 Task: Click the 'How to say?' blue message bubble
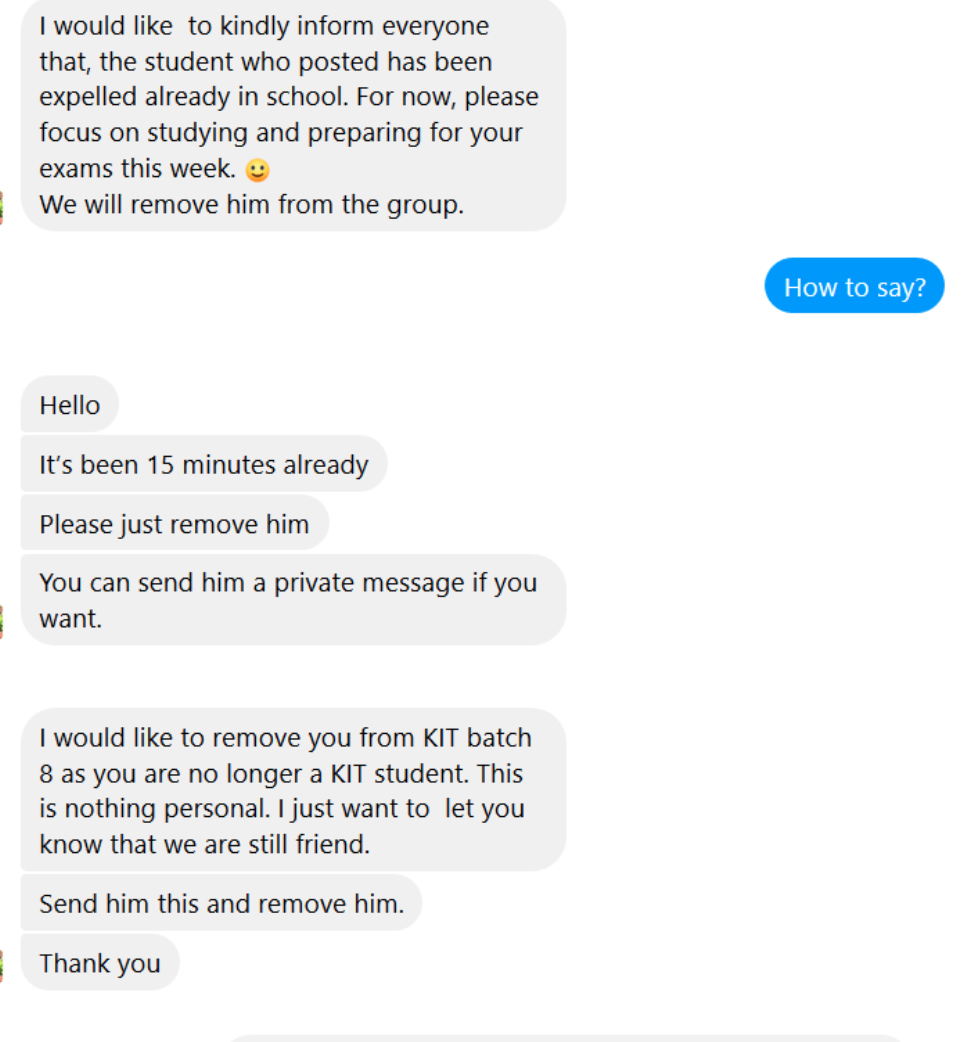(x=854, y=285)
